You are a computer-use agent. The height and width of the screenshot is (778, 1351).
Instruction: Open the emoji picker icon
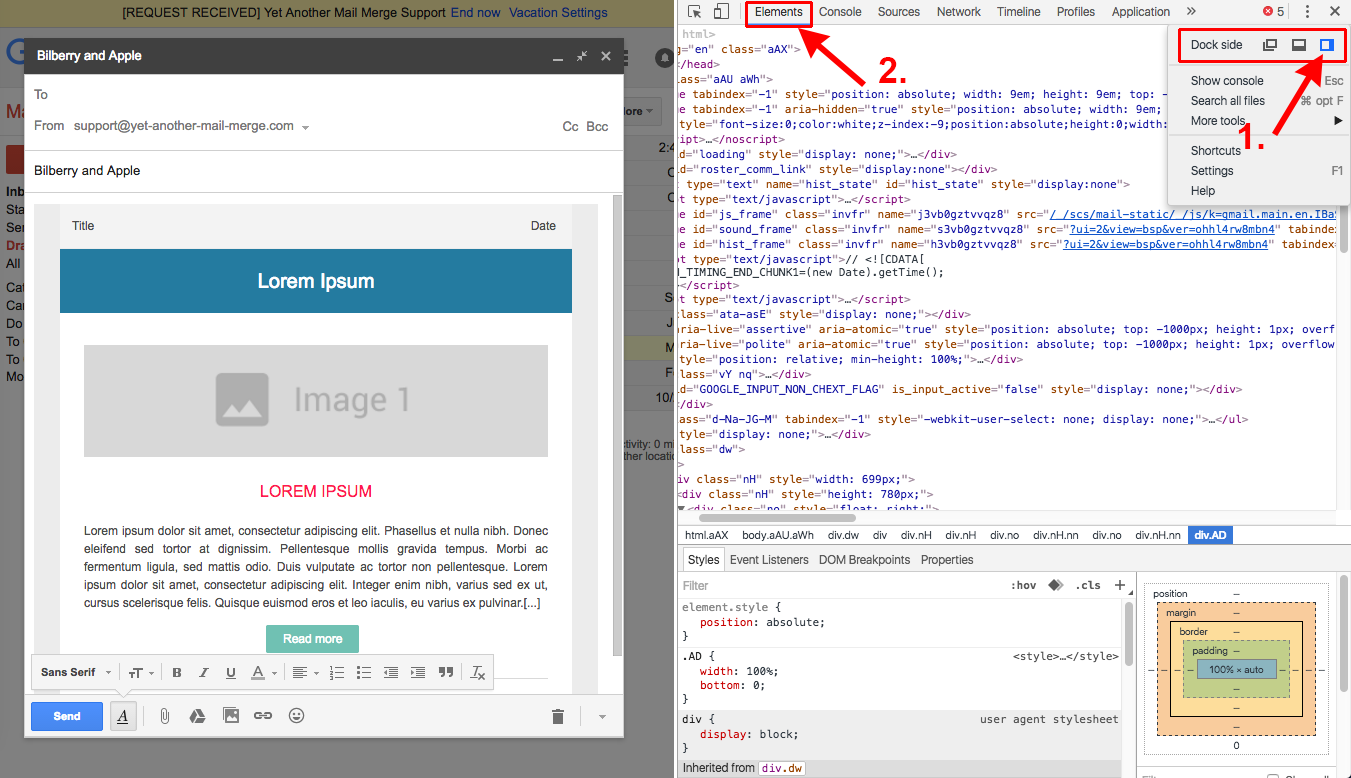(297, 715)
